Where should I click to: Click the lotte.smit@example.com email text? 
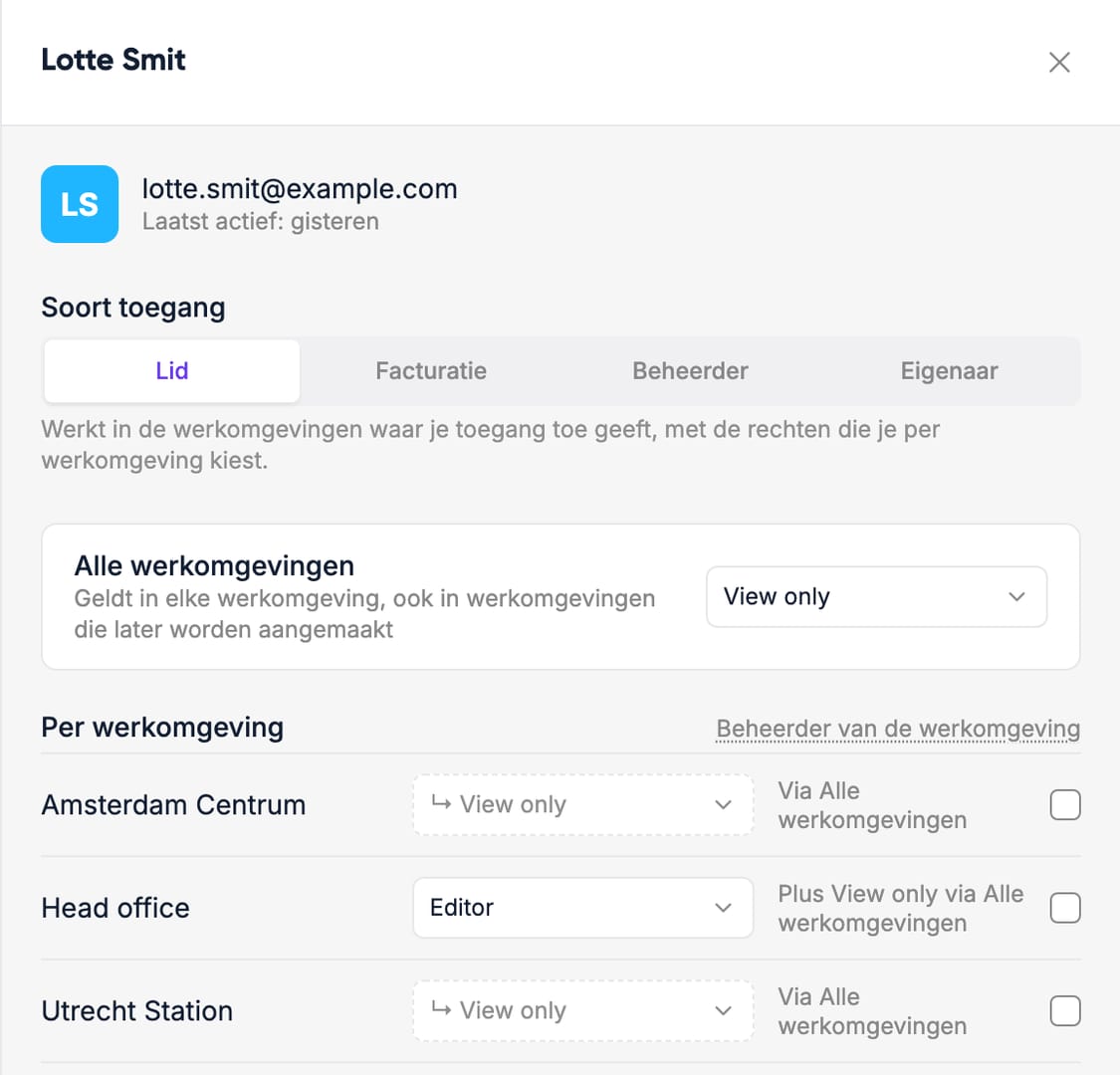coord(300,188)
